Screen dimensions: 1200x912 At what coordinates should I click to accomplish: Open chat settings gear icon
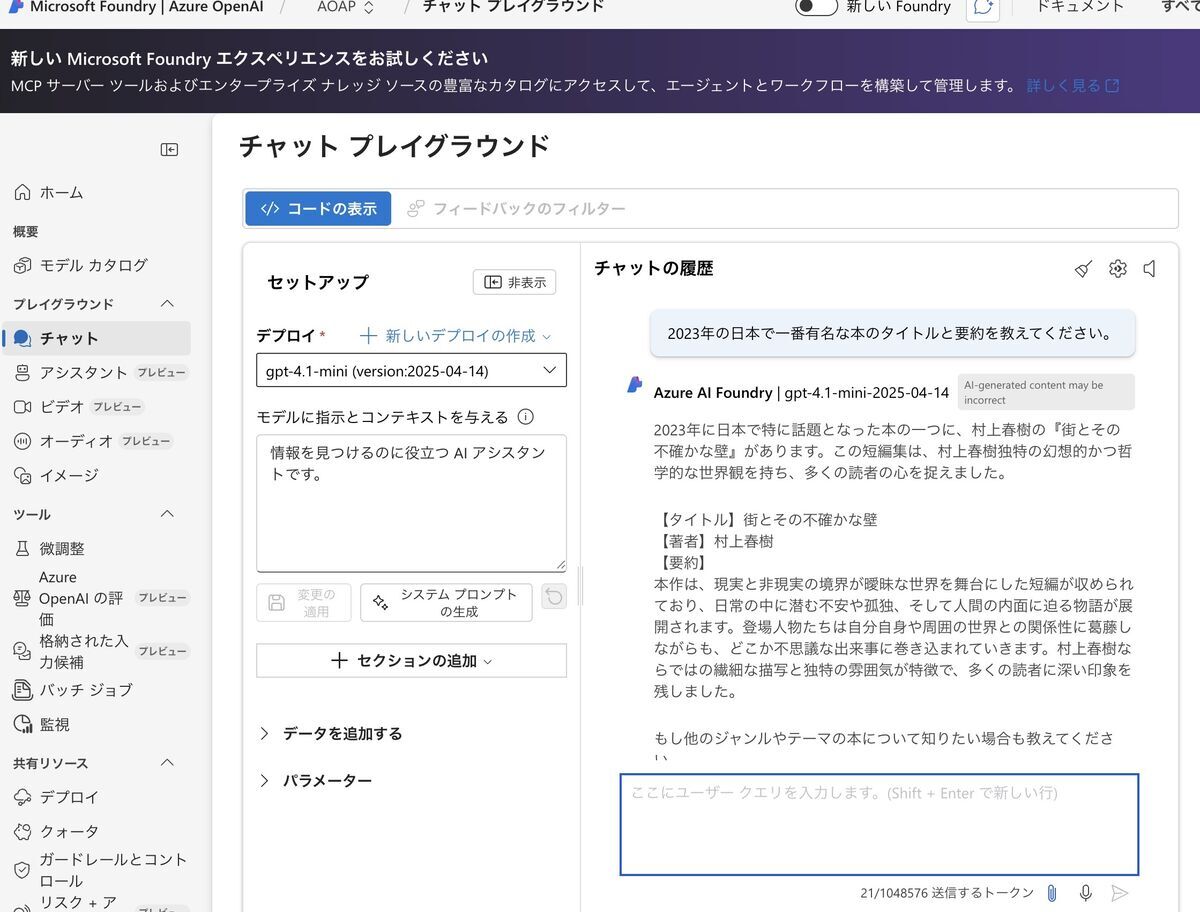pos(1118,269)
